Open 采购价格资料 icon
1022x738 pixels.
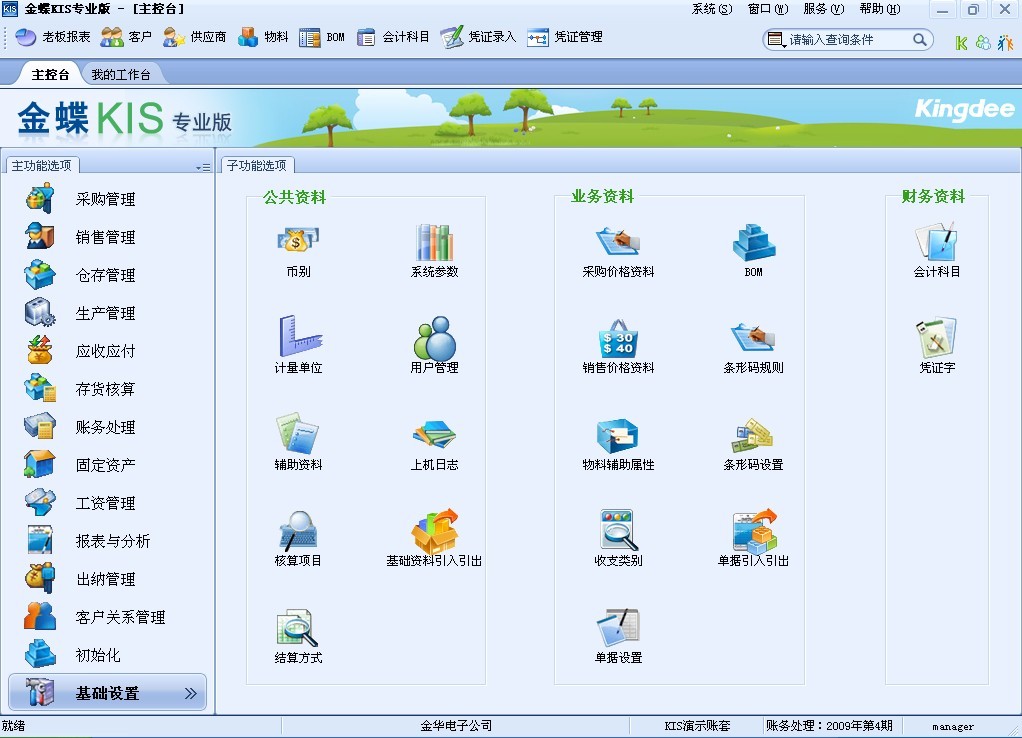pos(618,251)
